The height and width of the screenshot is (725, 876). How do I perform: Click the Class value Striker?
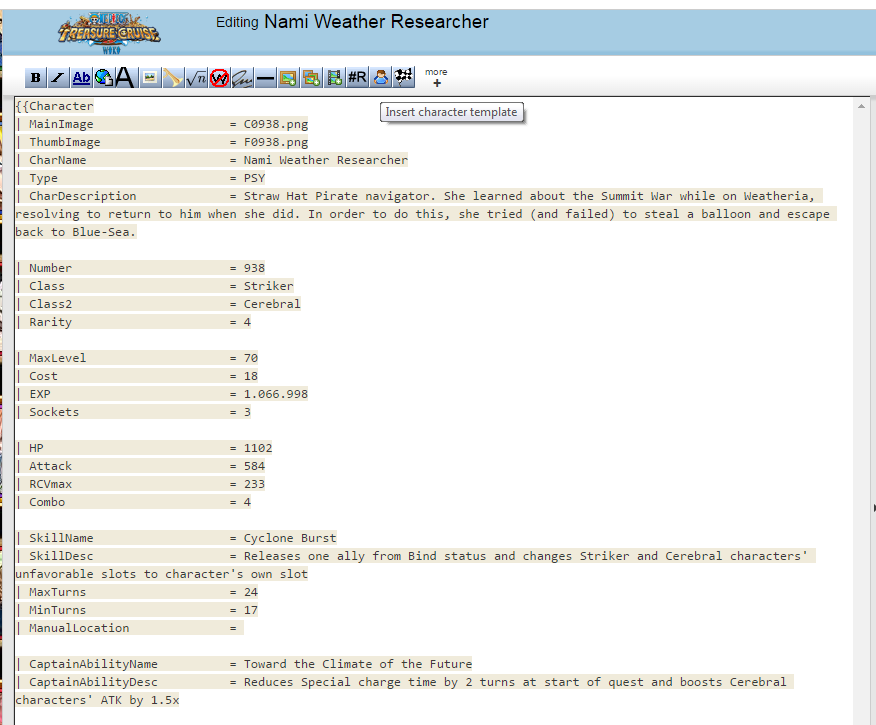[269, 286]
